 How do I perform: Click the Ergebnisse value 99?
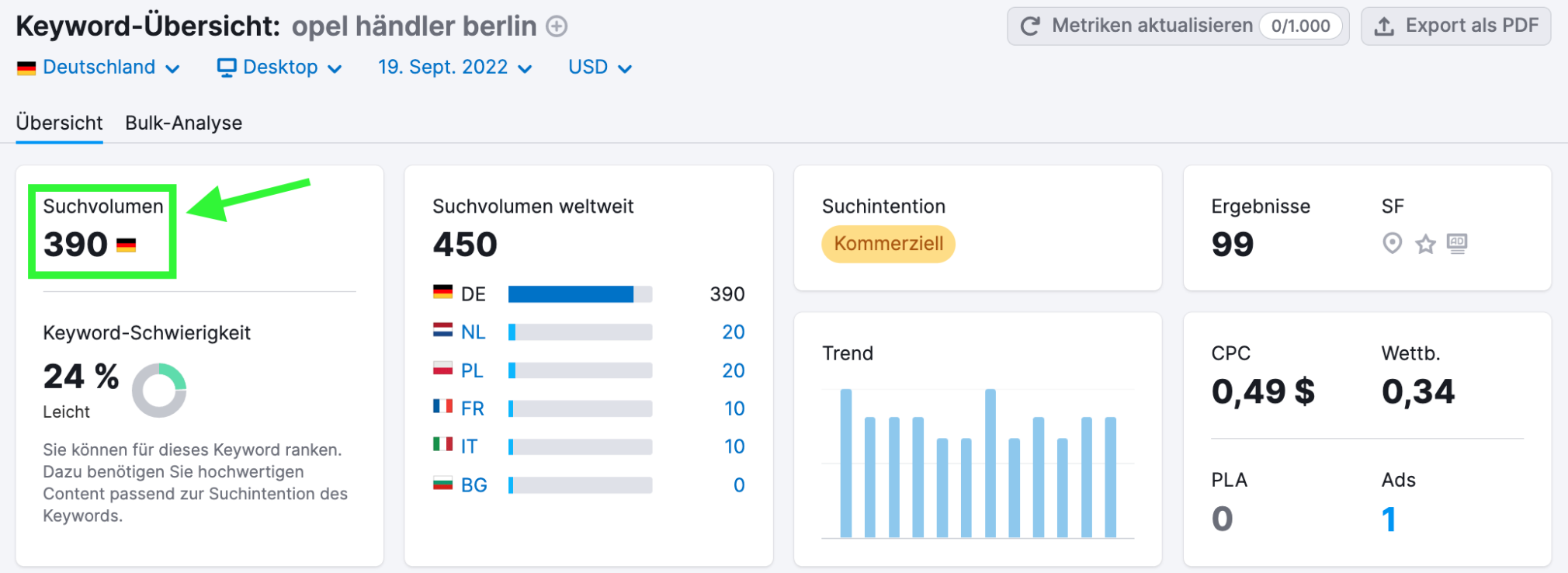coord(1233,245)
